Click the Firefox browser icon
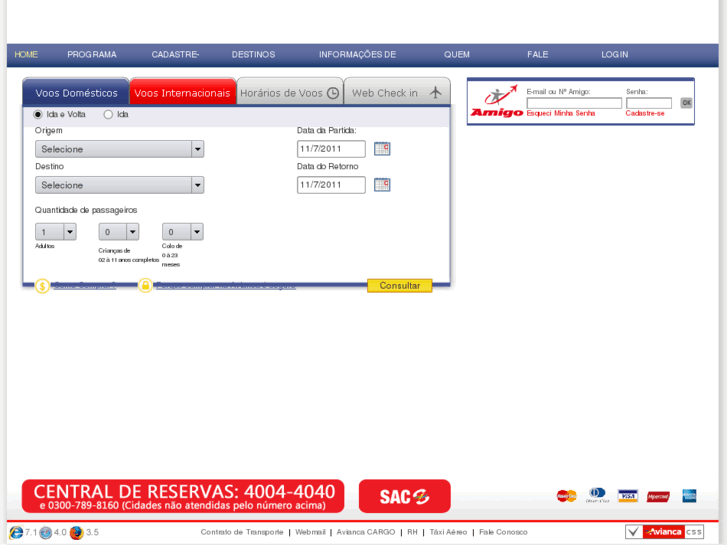The width and height of the screenshot is (727, 545). [77, 532]
